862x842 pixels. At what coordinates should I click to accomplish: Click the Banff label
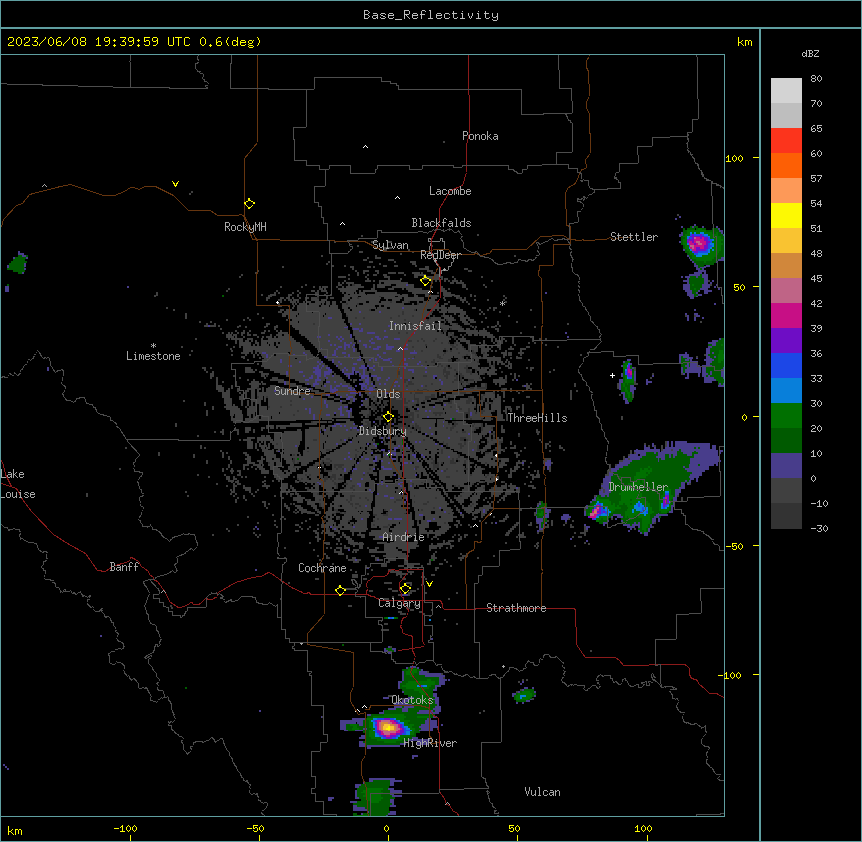124,567
